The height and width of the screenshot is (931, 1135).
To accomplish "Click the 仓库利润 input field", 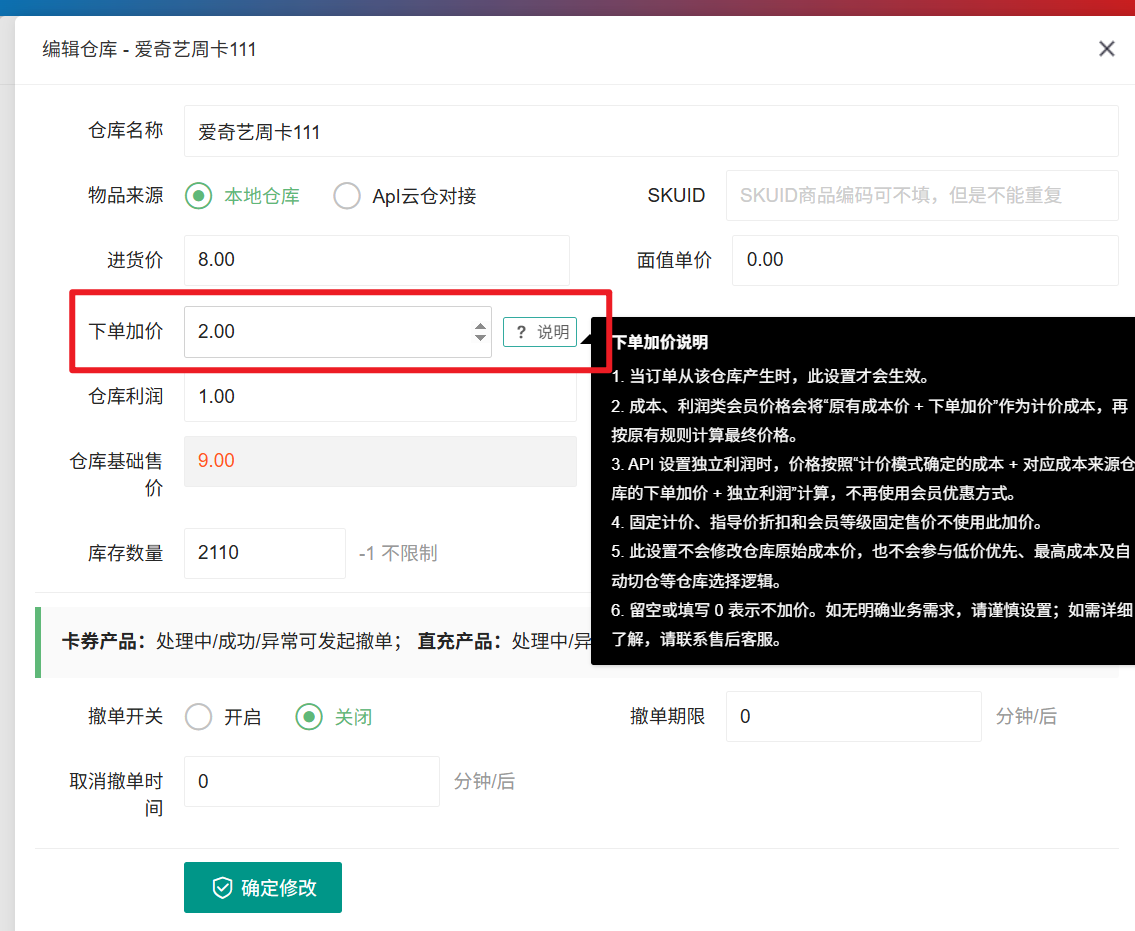I will 380,396.
